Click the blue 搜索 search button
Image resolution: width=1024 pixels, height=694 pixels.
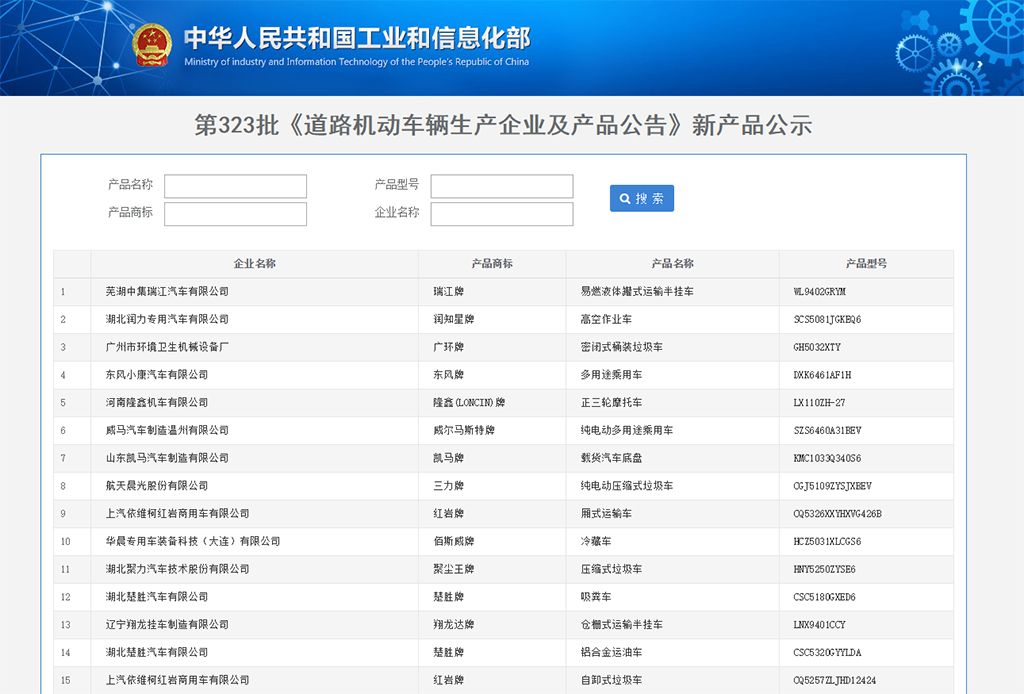click(x=641, y=198)
